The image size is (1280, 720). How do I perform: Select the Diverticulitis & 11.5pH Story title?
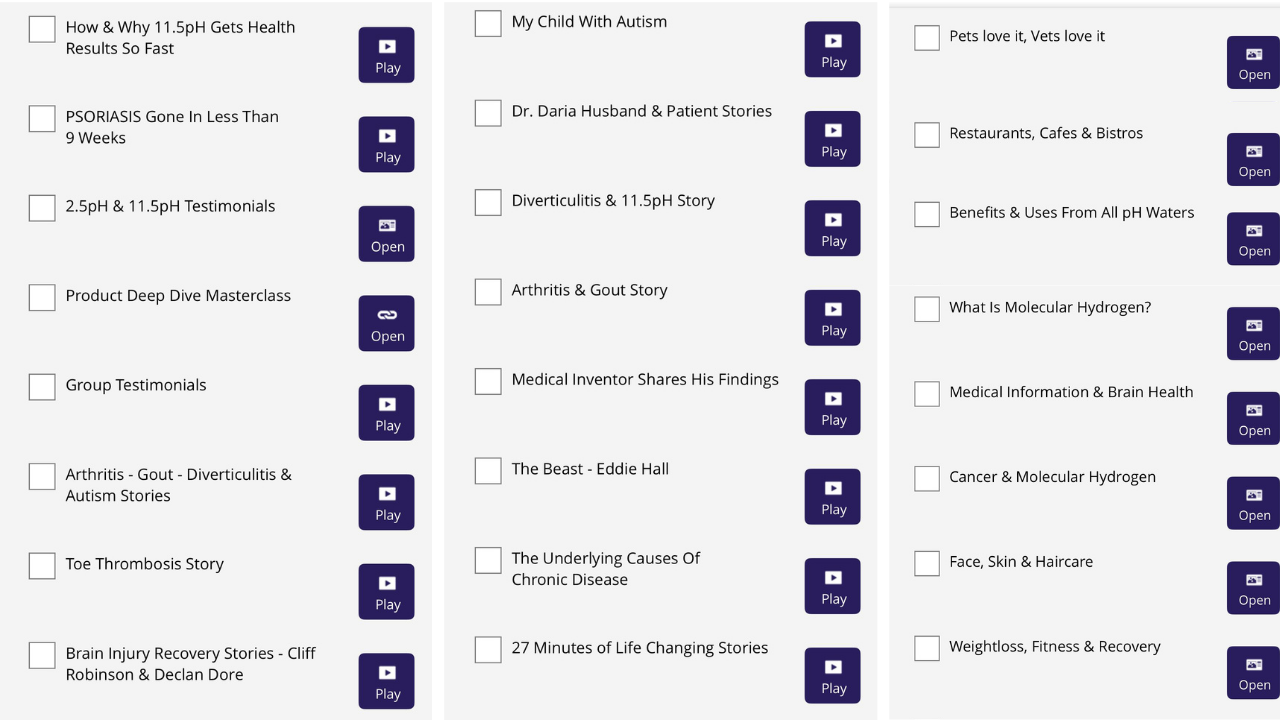[x=613, y=201]
